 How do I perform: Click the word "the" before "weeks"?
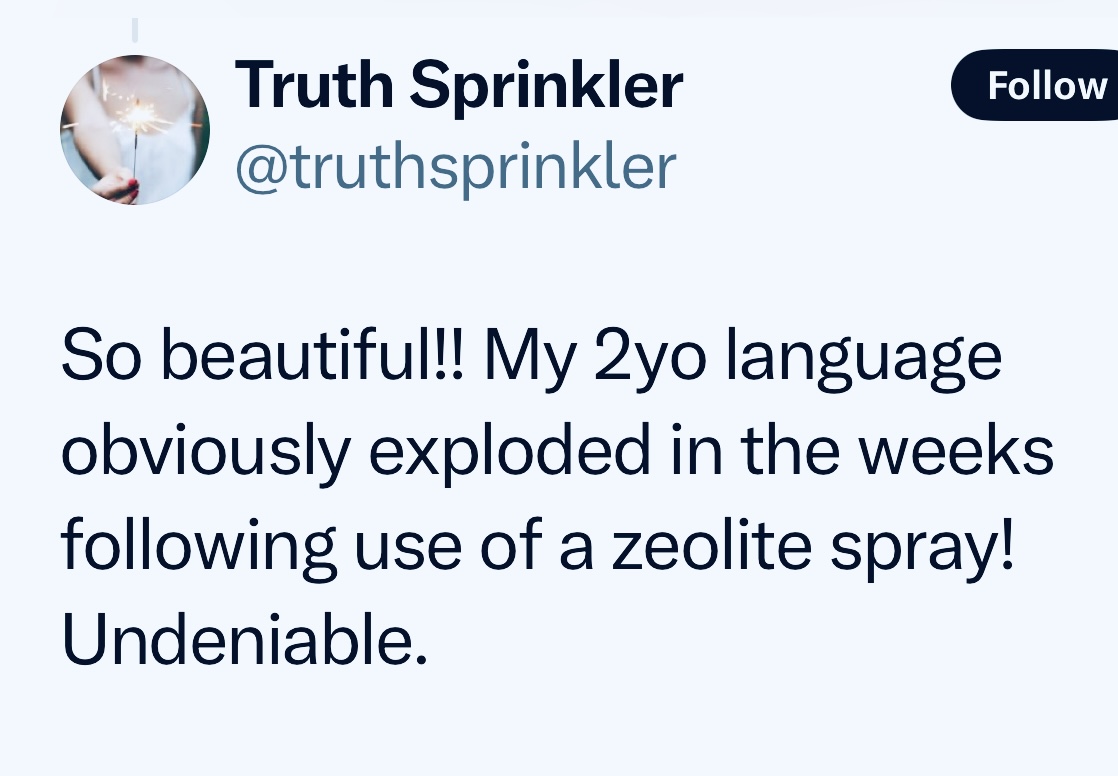(x=797, y=452)
